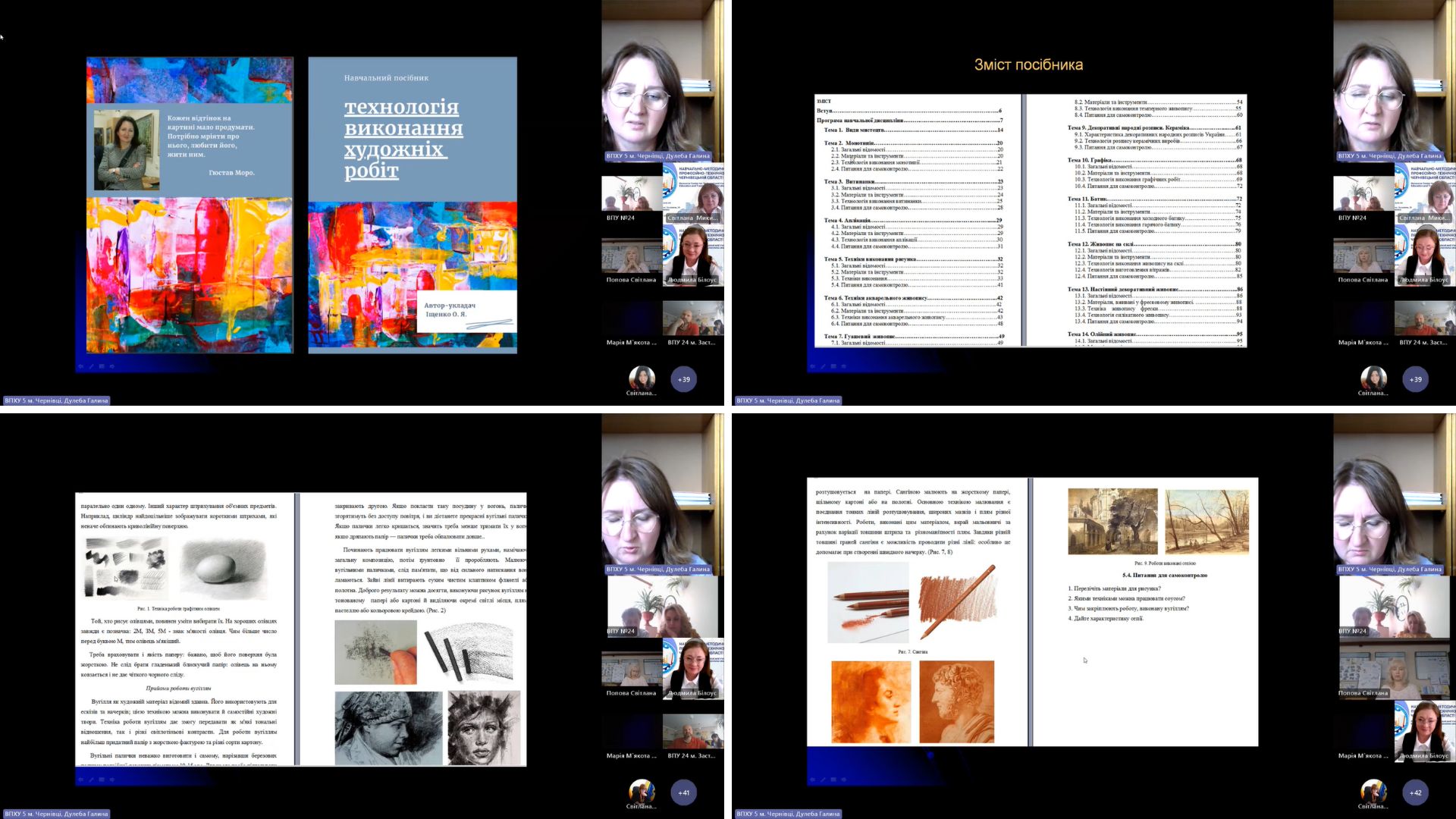Click Світлана Мики... tile beside Зміст посібника slide

1425,193
